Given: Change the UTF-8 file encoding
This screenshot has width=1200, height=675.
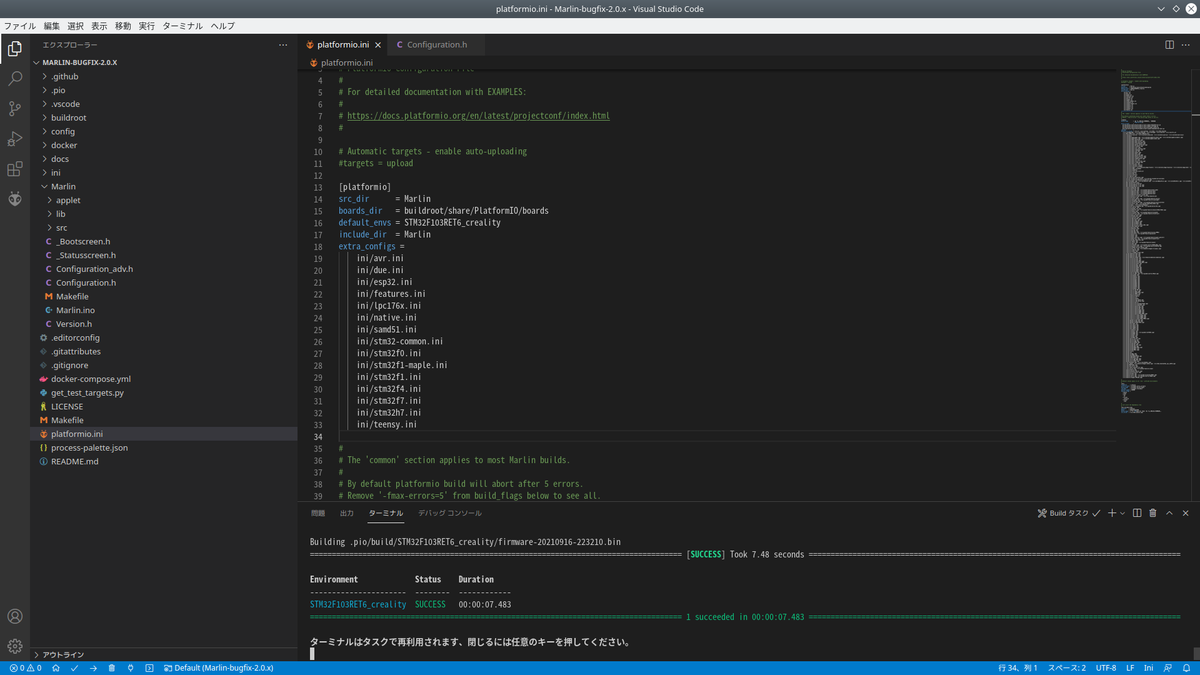Looking at the screenshot, I should click(x=1106, y=668).
